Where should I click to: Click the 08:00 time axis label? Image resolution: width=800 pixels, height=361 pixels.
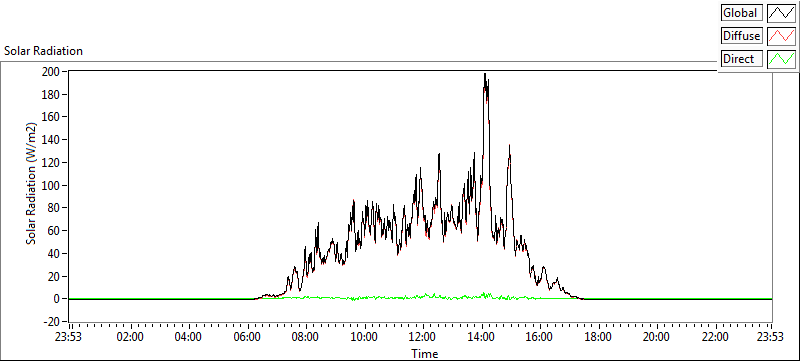(x=306, y=337)
